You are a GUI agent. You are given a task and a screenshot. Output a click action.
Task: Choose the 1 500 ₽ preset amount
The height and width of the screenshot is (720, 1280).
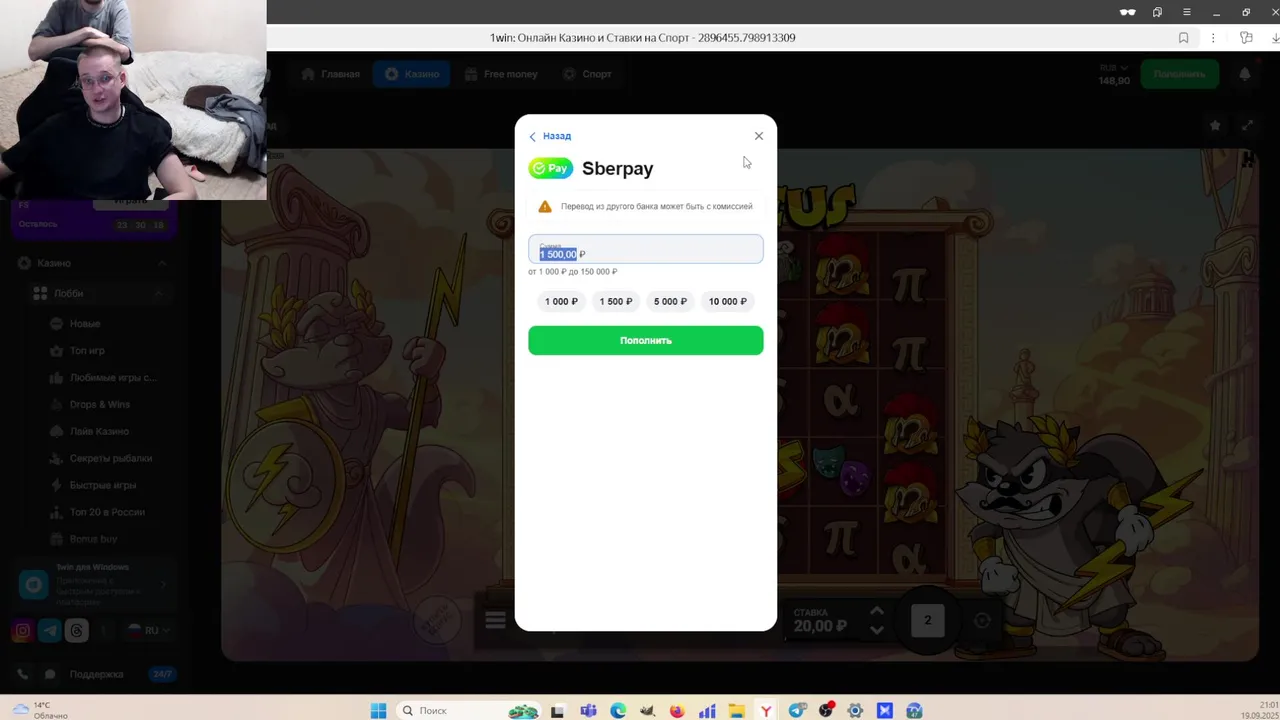615,301
